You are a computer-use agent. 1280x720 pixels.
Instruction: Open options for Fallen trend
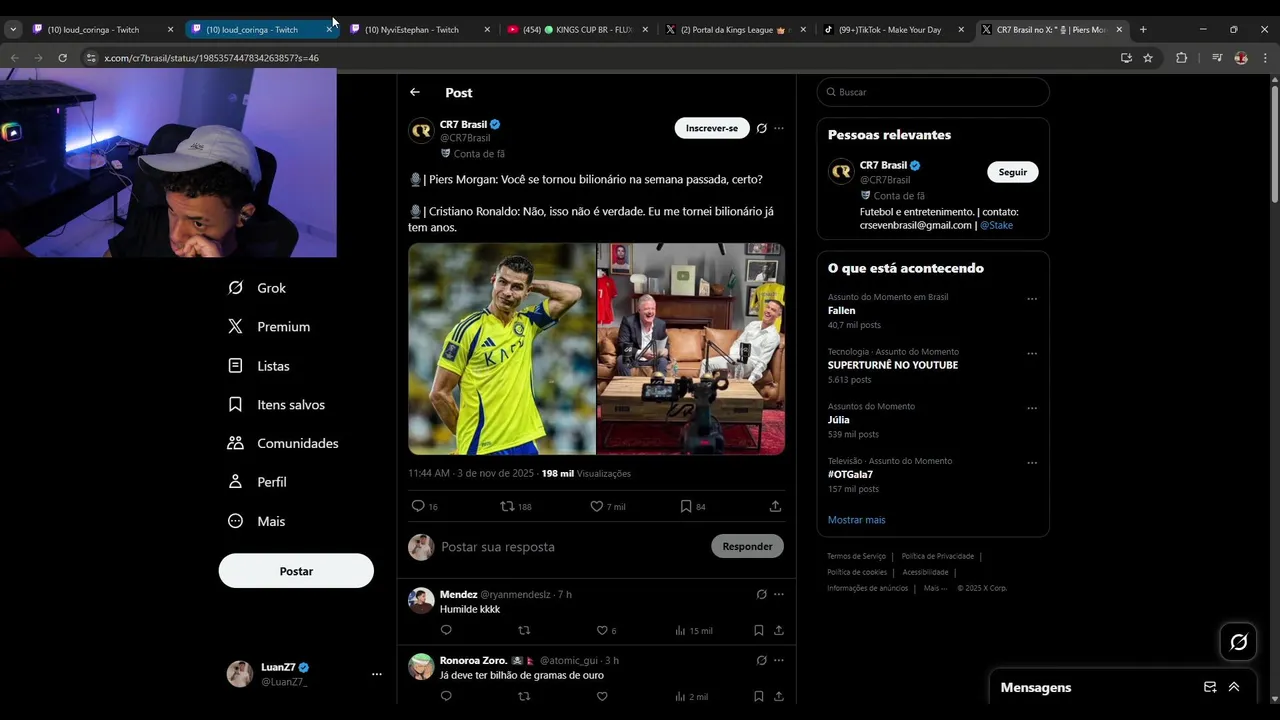pos(1032,299)
